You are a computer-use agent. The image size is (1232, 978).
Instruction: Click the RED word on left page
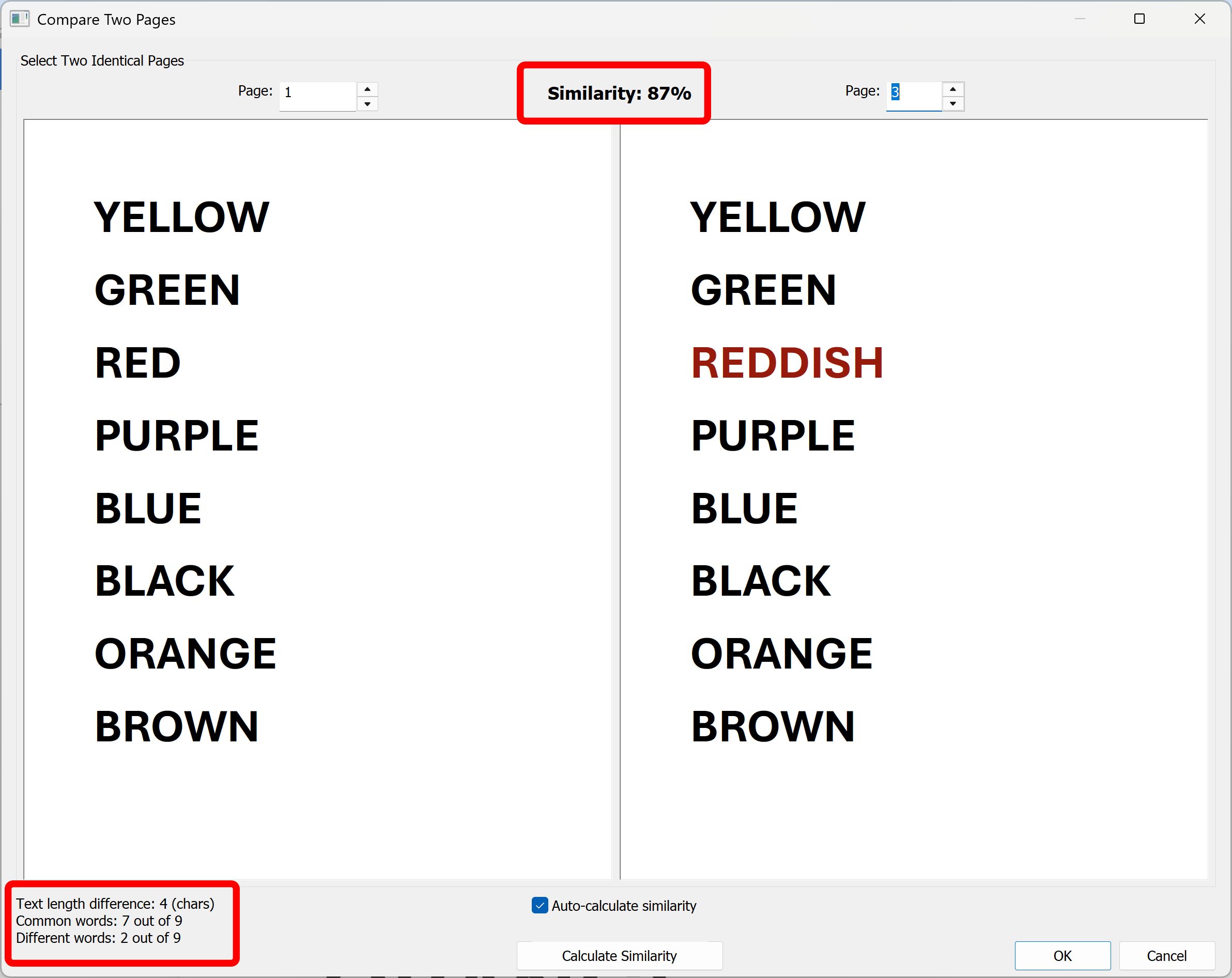tap(137, 363)
